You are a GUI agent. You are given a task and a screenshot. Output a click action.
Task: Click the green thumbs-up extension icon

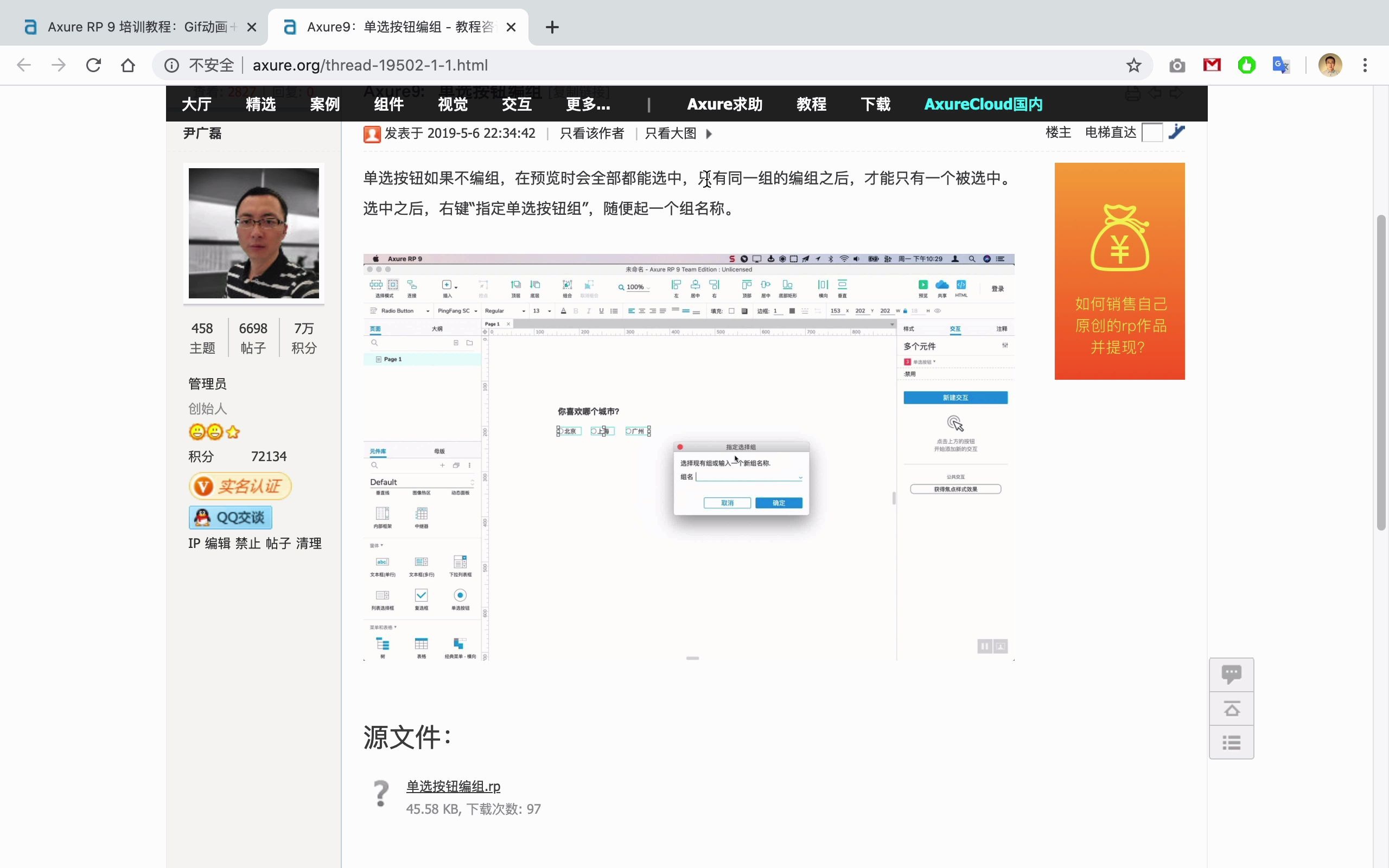point(1246,65)
